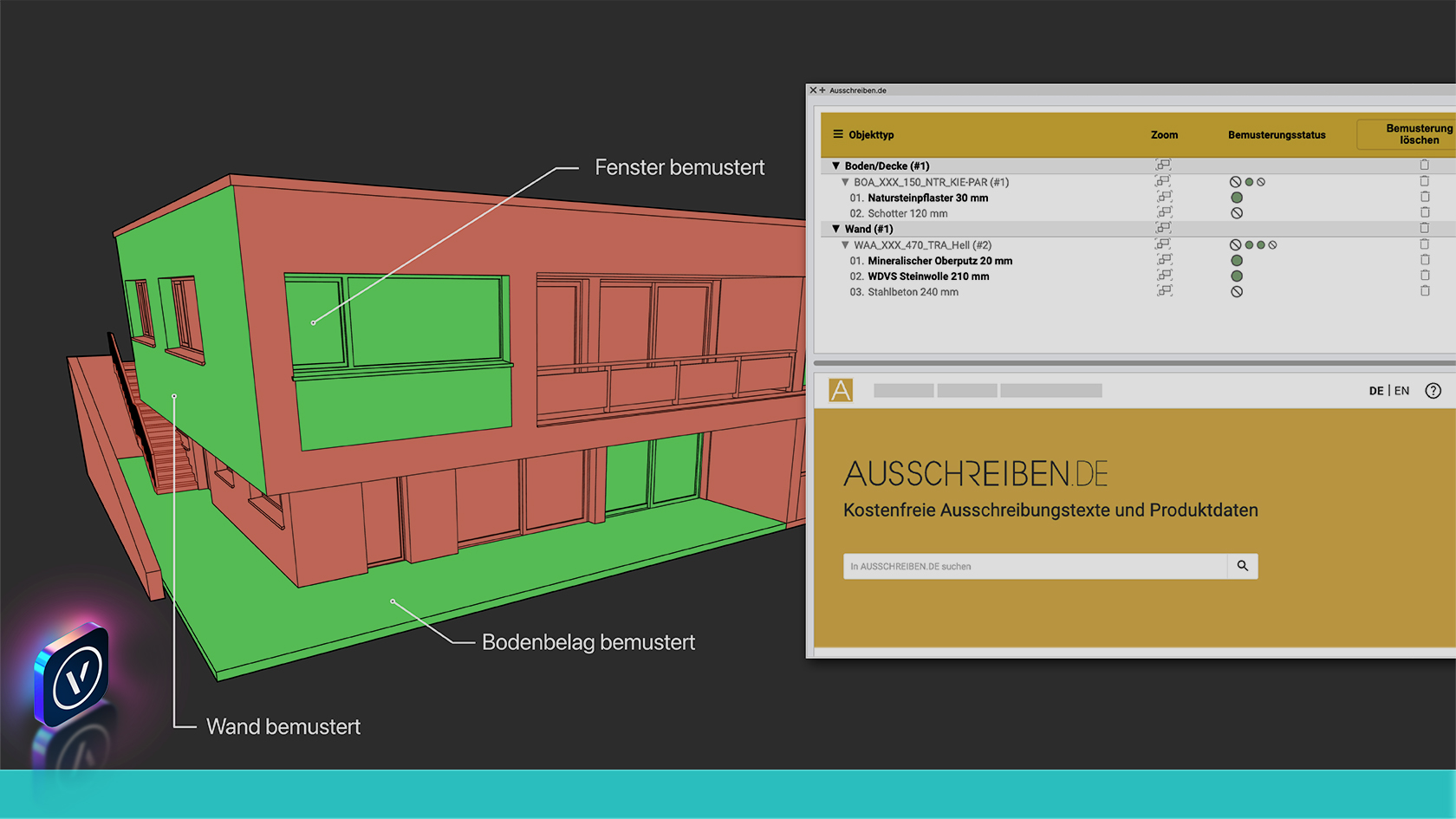Zoom to the Wand (#1) group
Image resolution: width=1456 pixels, height=819 pixels.
(1164, 228)
